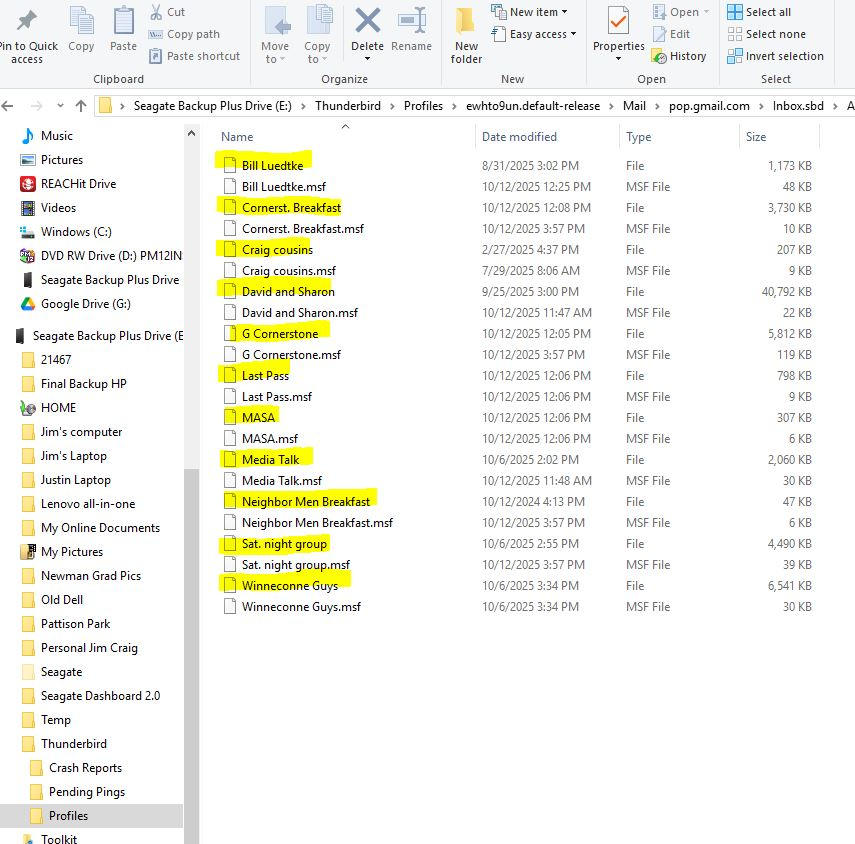
Task: Create a New folder
Action: pyautogui.click(x=466, y=35)
